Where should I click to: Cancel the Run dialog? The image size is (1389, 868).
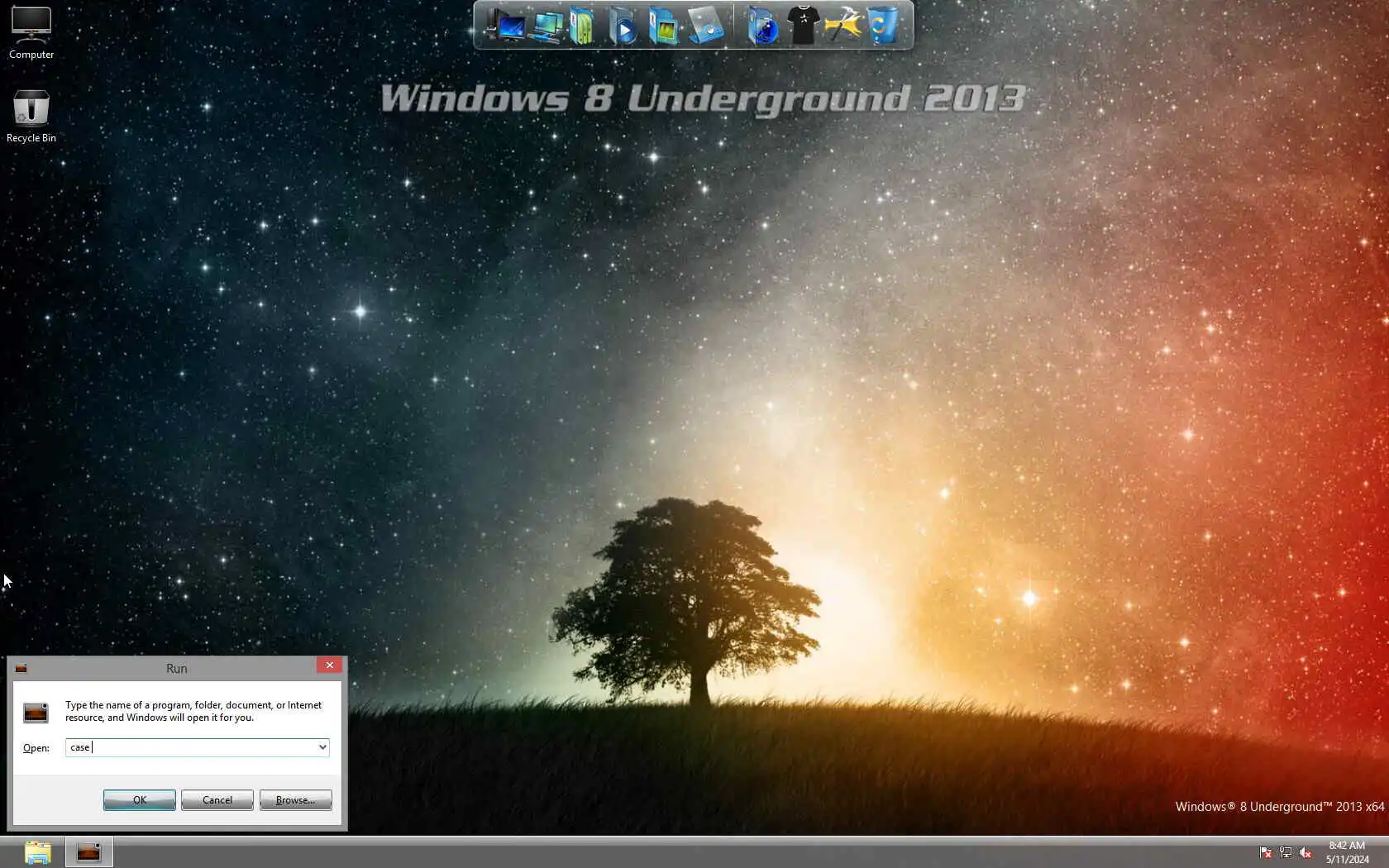click(217, 800)
